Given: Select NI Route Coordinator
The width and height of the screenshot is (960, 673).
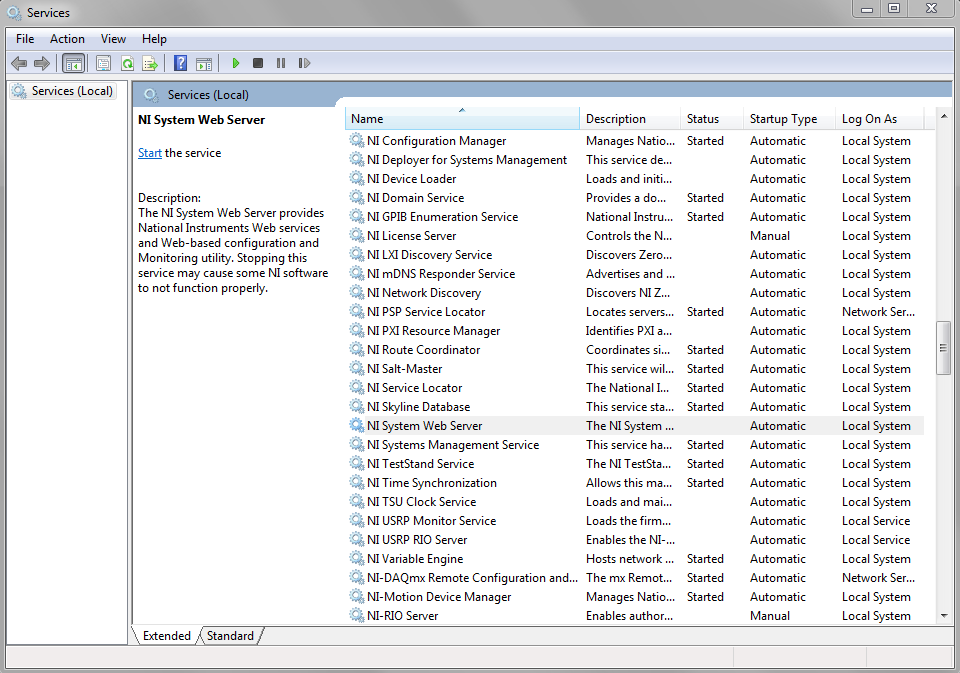Looking at the screenshot, I should click(x=634, y=349).
